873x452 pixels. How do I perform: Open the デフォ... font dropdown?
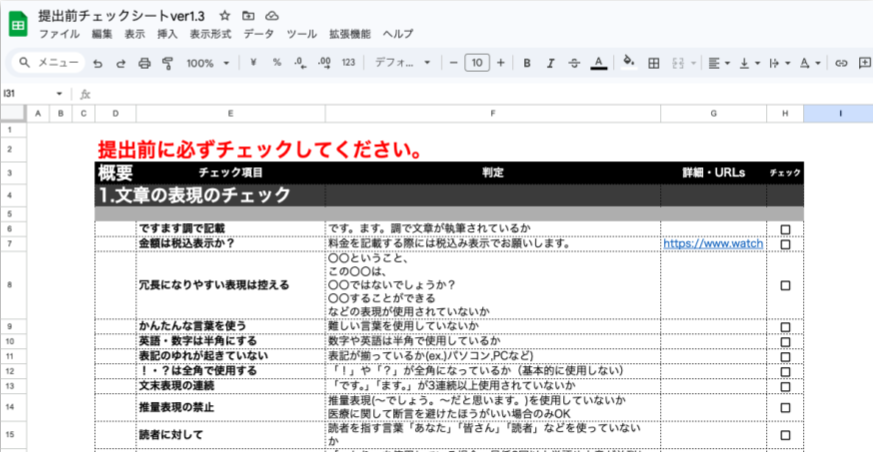click(403, 63)
